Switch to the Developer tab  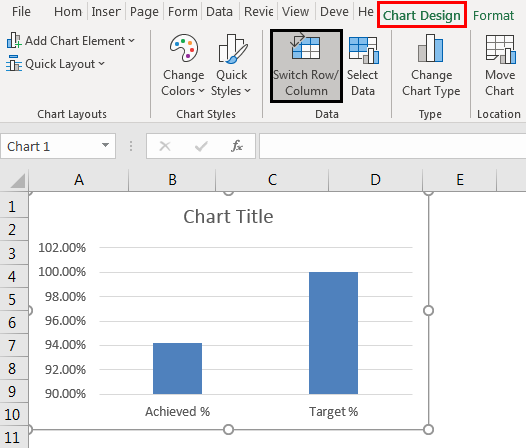point(334,12)
